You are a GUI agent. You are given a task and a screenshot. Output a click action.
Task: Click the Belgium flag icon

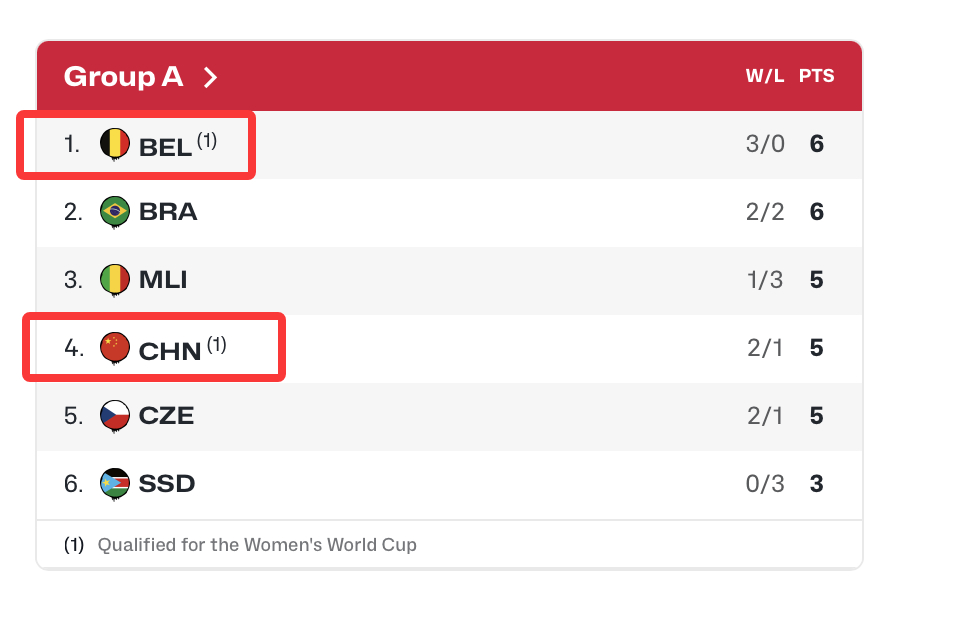click(x=115, y=143)
